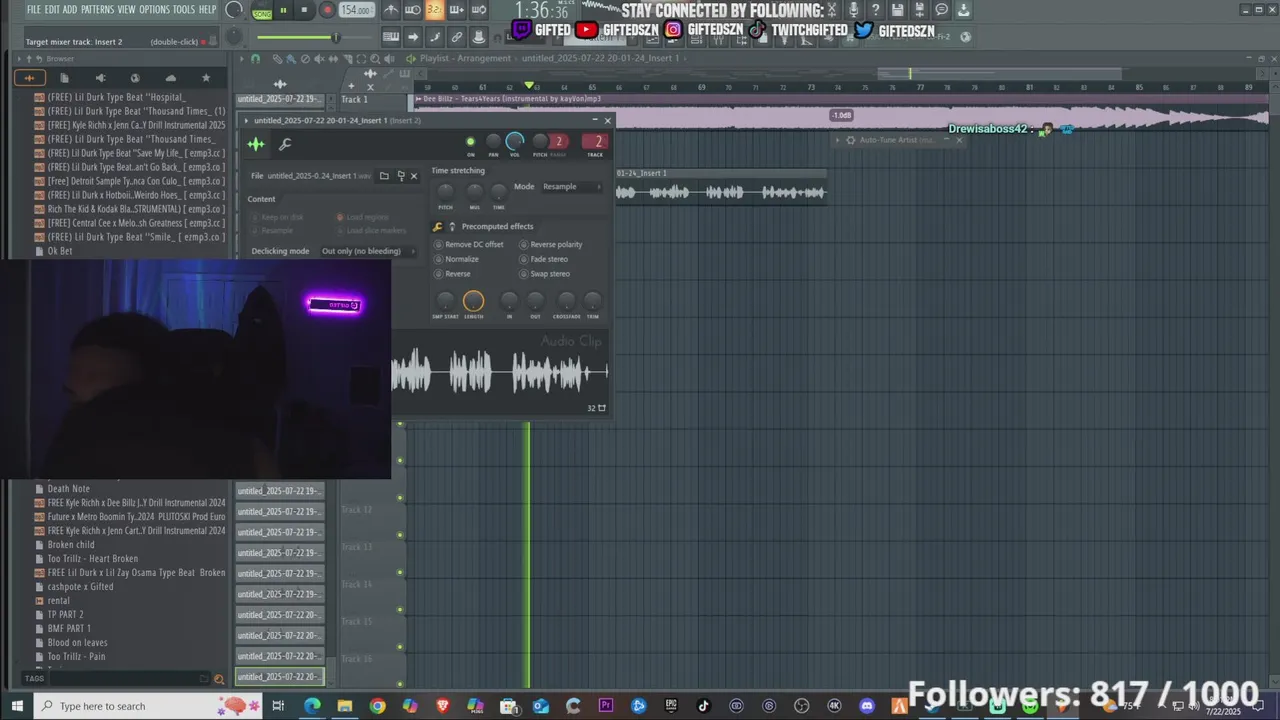Image resolution: width=1280 pixels, height=720 pixels.
Task: Open the ADD menu
Action: click(x=70, y=9)
